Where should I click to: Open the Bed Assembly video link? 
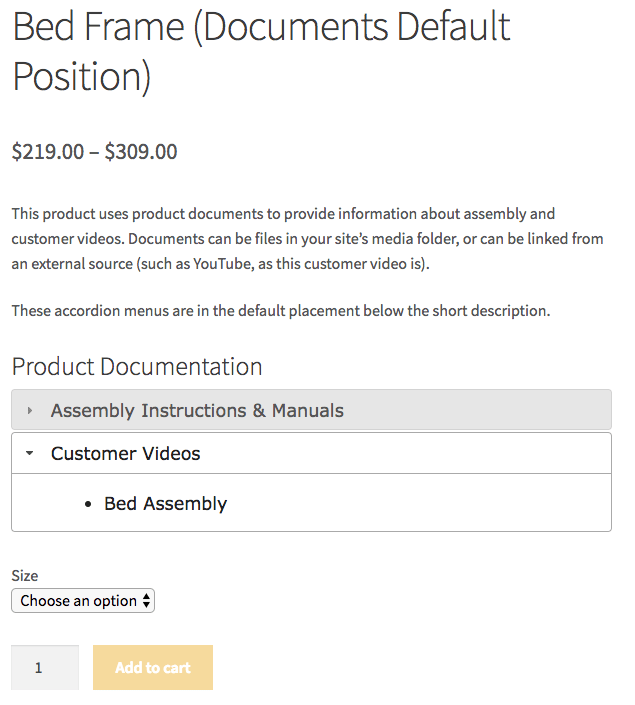pyautogui.click(x=165, y=504)
